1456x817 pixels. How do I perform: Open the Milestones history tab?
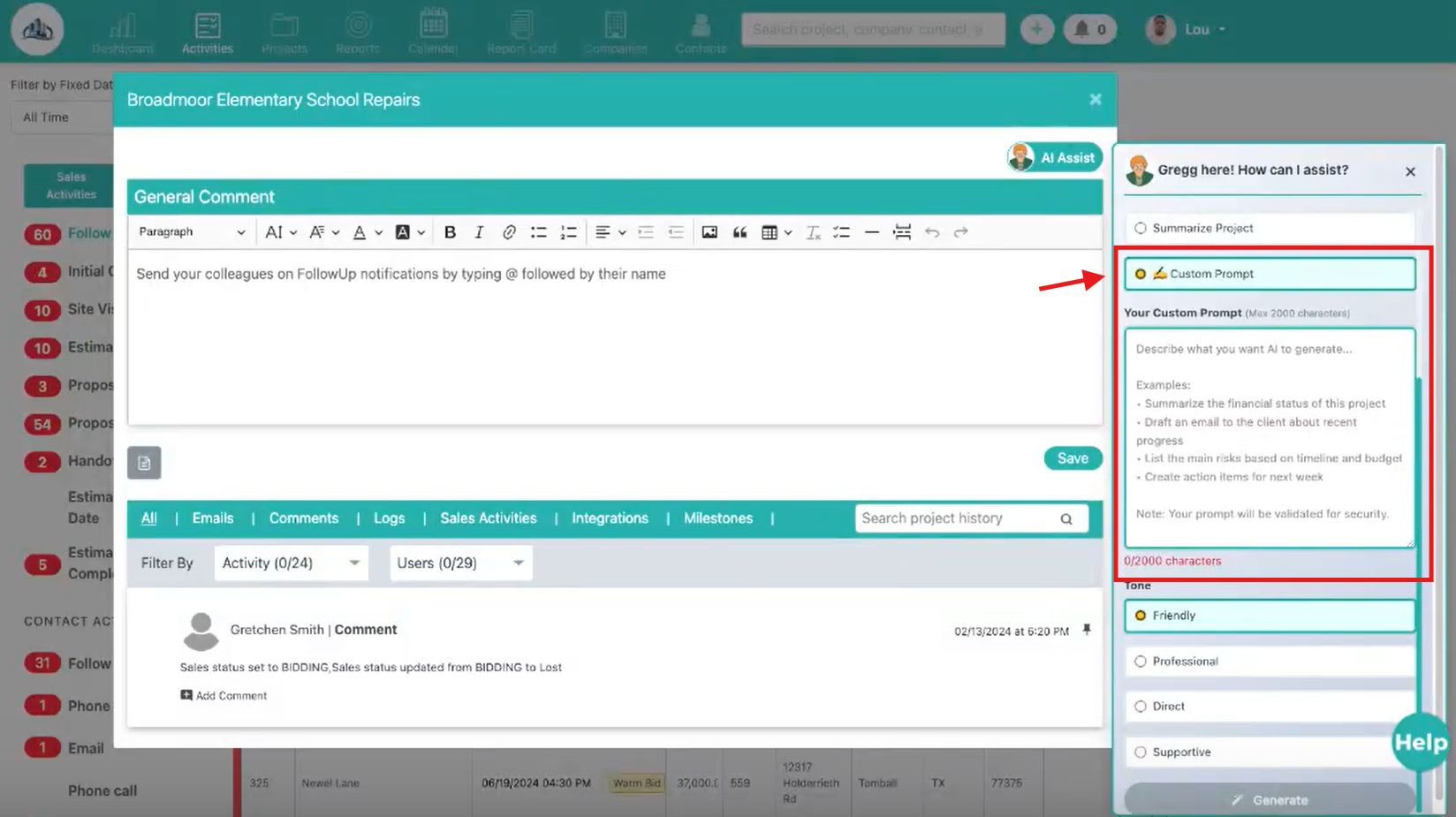[x=717, y=518]
